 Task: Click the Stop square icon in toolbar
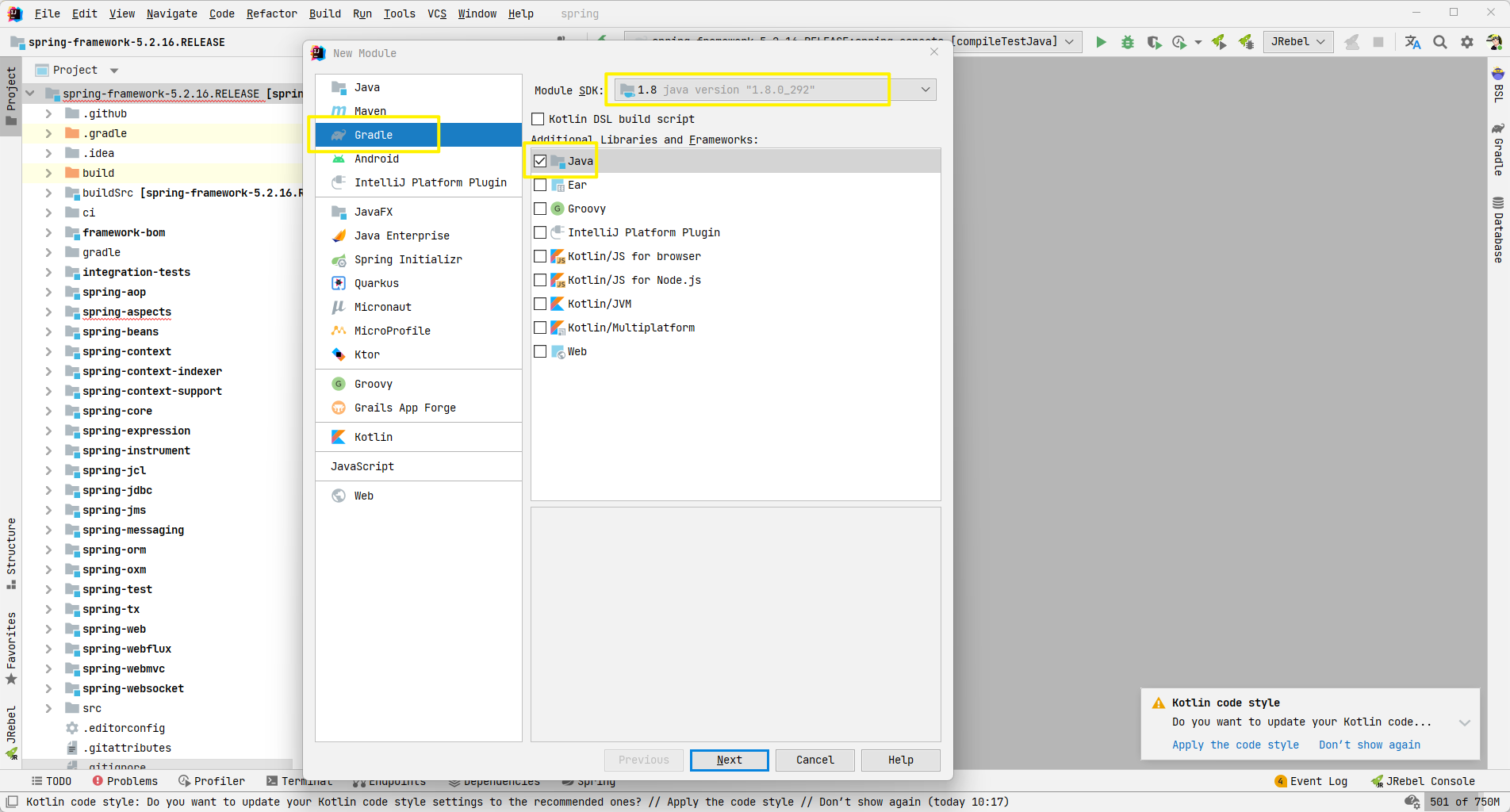[1378, 42]
